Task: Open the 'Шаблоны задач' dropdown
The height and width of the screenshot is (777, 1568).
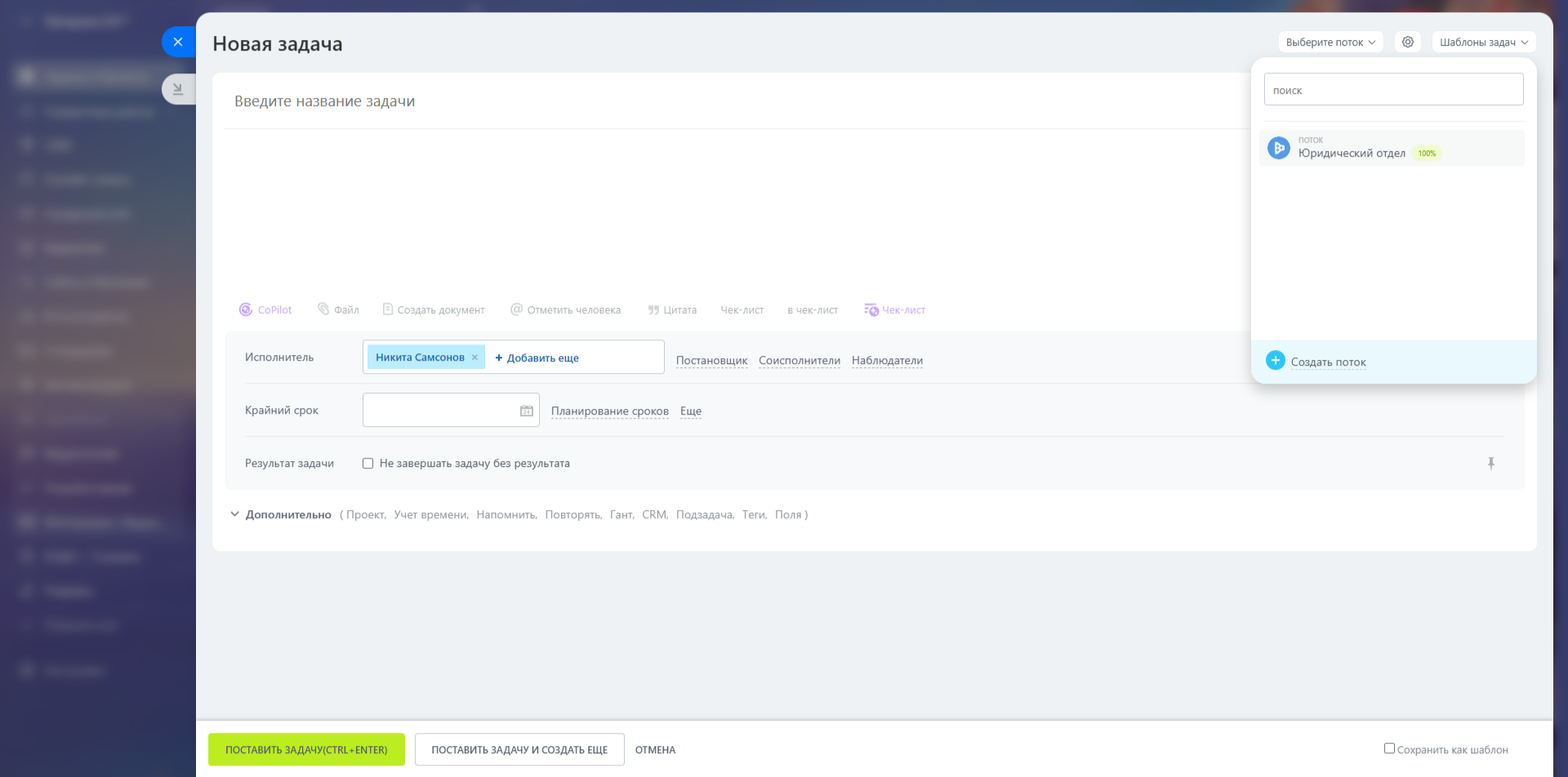Action: pos(1483,42)
